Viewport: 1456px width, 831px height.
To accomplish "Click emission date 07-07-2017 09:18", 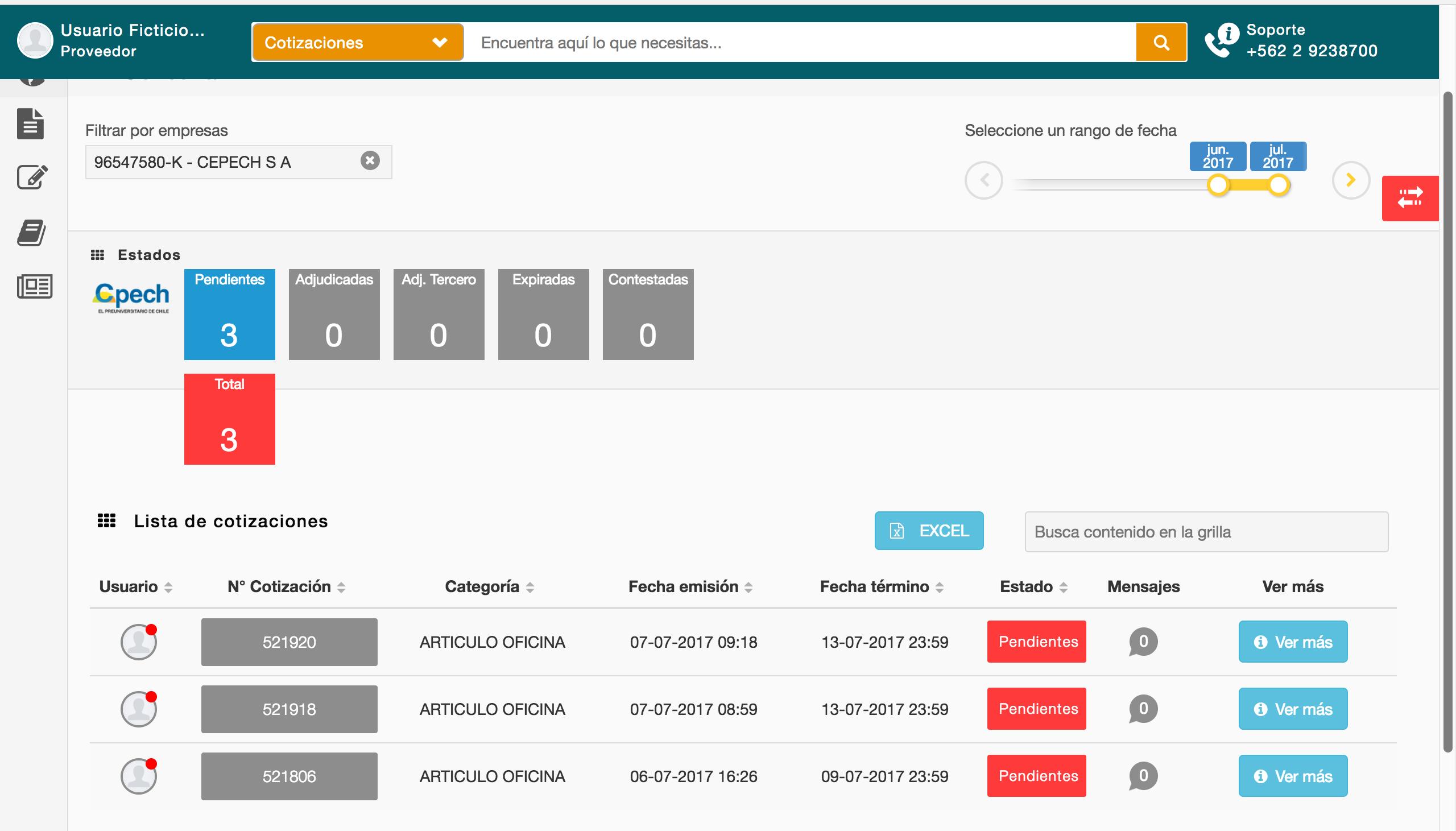I will point(693,642).
